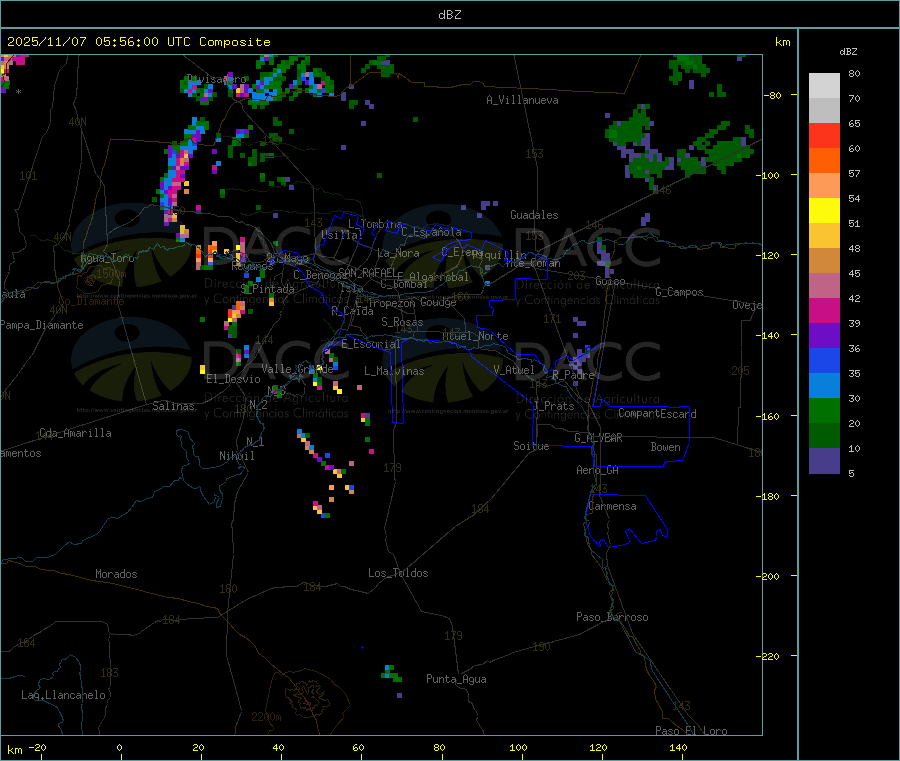Select the V_Atuel label
This screenshot has width=900, height=761.
click(x=514, y=370)
